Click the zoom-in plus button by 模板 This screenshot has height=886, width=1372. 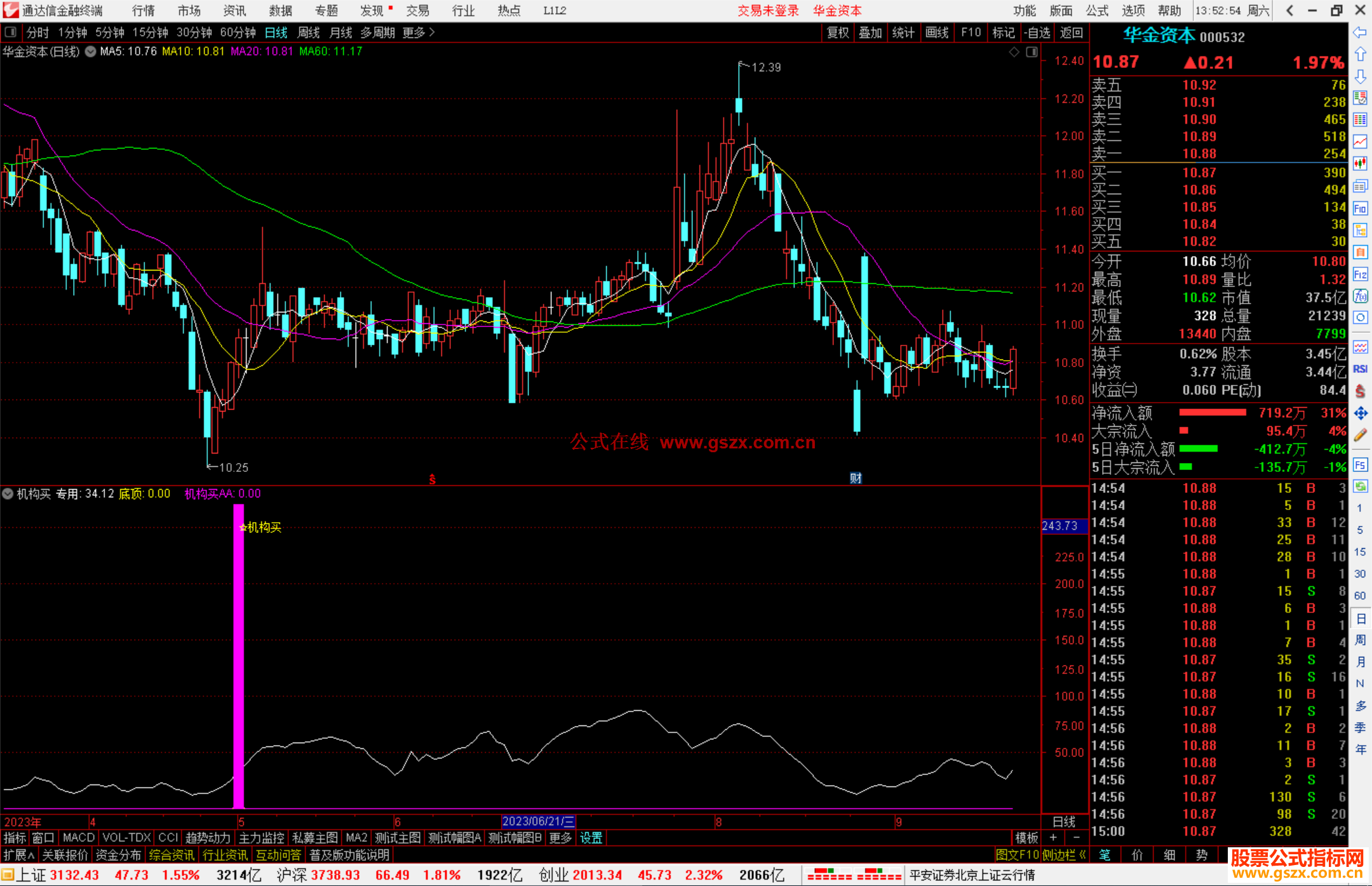[1053, 838]
